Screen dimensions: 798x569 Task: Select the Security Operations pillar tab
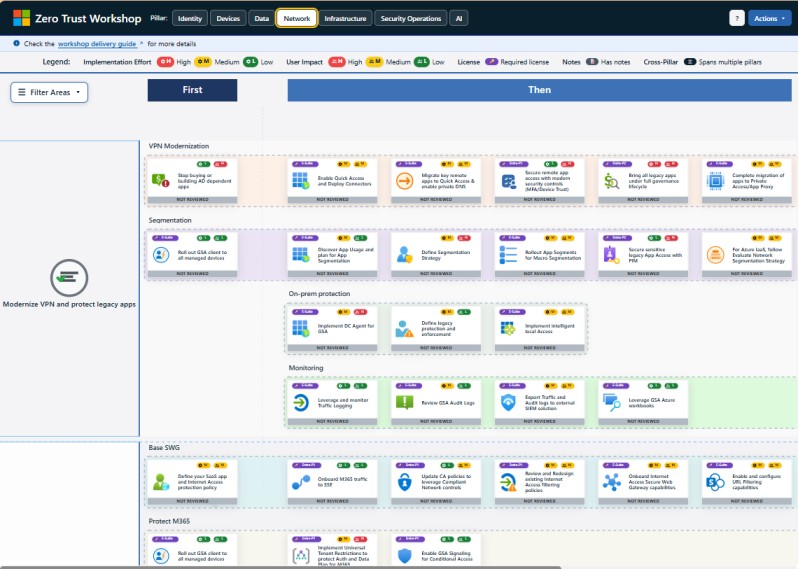[410, 18]
